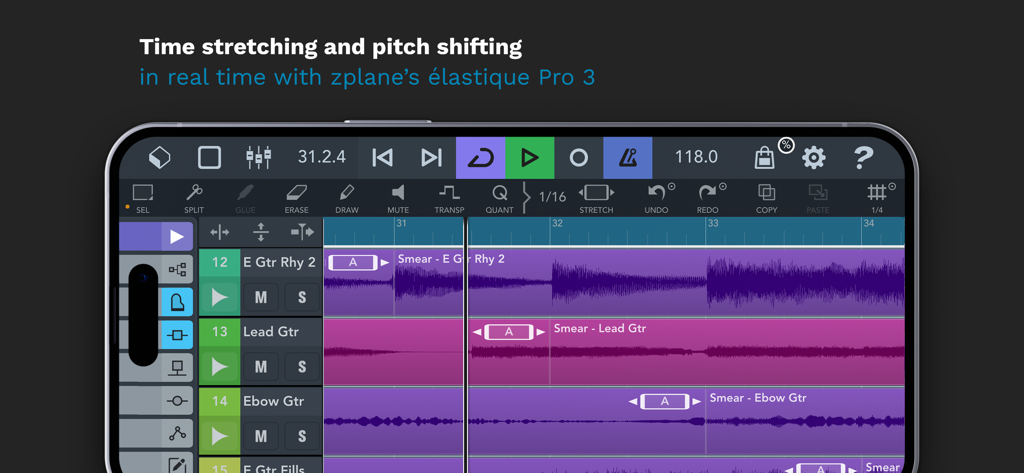Solo the E Gtr Rhy 2 track
The width and height of the screenshot is (1024, 473).
point(302,297)
